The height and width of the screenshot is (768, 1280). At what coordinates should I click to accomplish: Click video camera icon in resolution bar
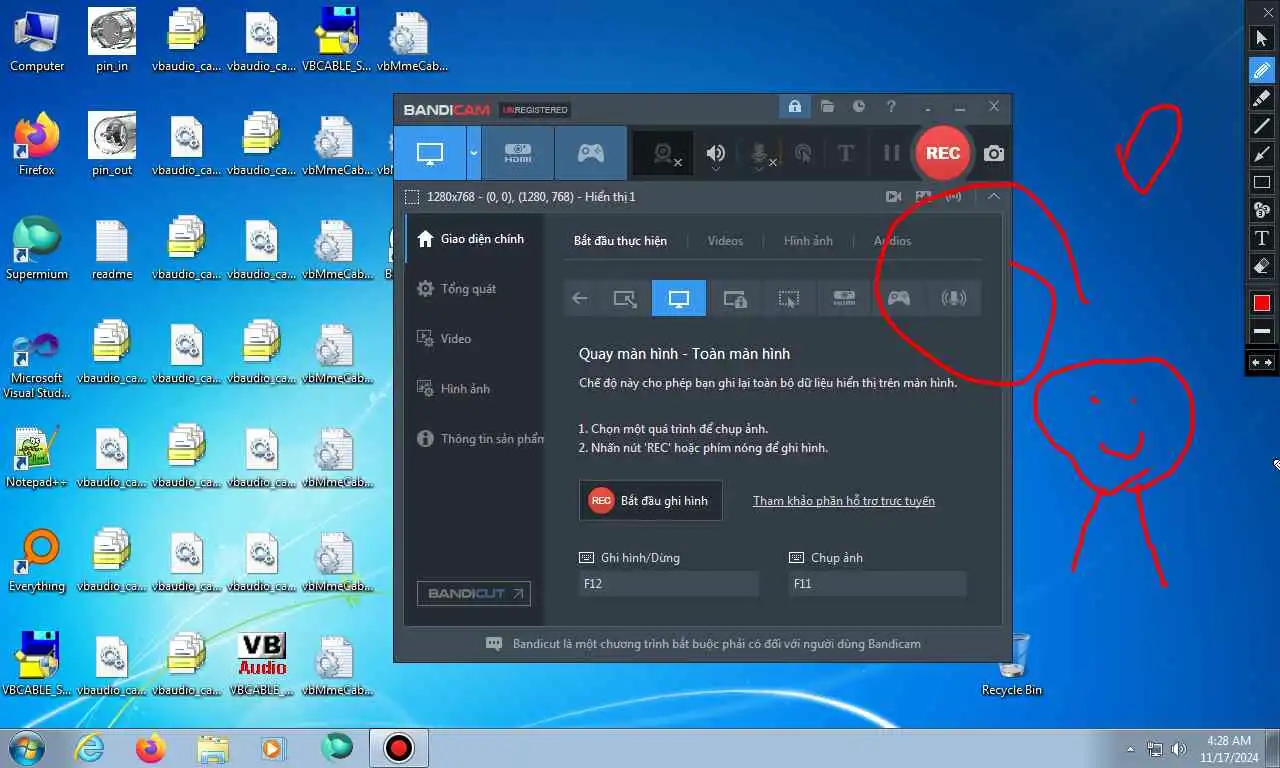[x=894, y=197]
